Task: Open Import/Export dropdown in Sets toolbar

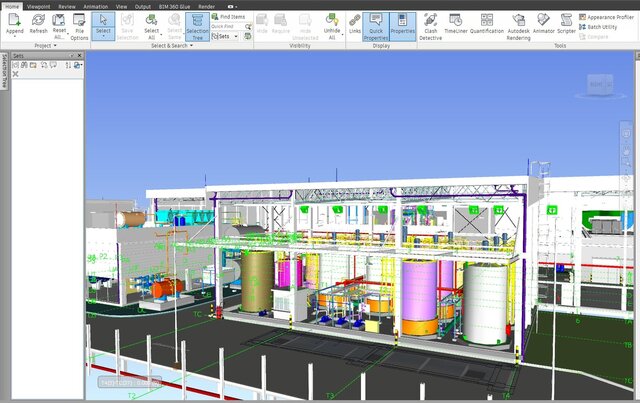Action: click(x=78, y=65)
